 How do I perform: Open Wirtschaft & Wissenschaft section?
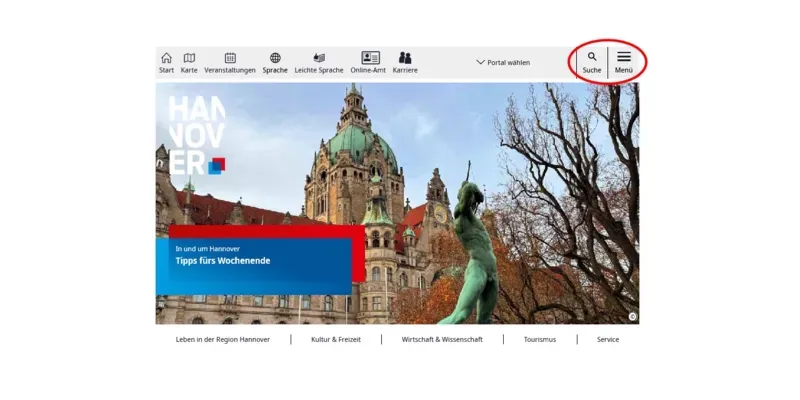pyautogui.click(x=442, y=339)
